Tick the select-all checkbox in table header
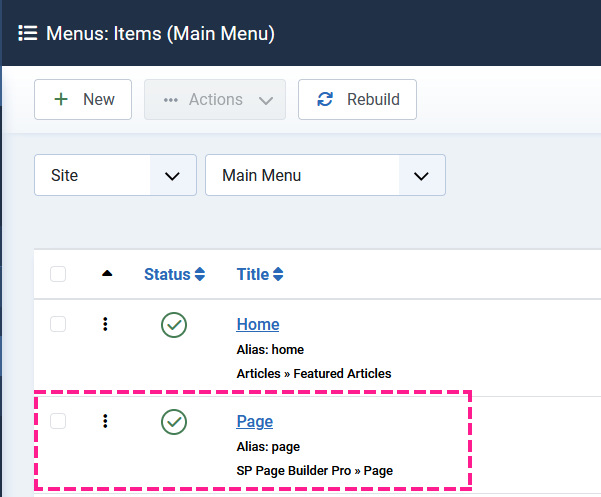This screenshot has width=601, height=497. tap(58, 274)
